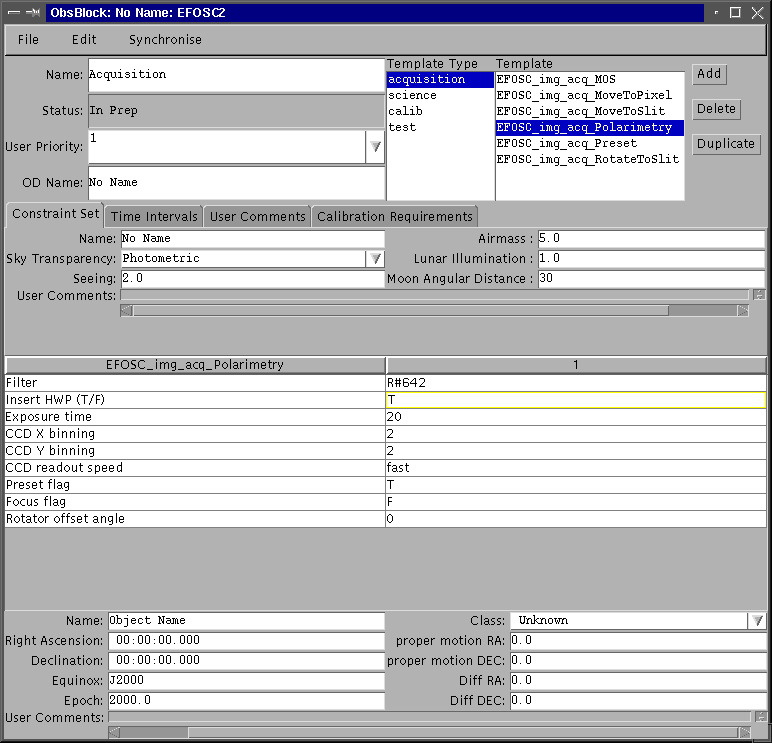This screenshot has height=743, width=772.
Task: Click the Declination field
Action: coord(246,661)
